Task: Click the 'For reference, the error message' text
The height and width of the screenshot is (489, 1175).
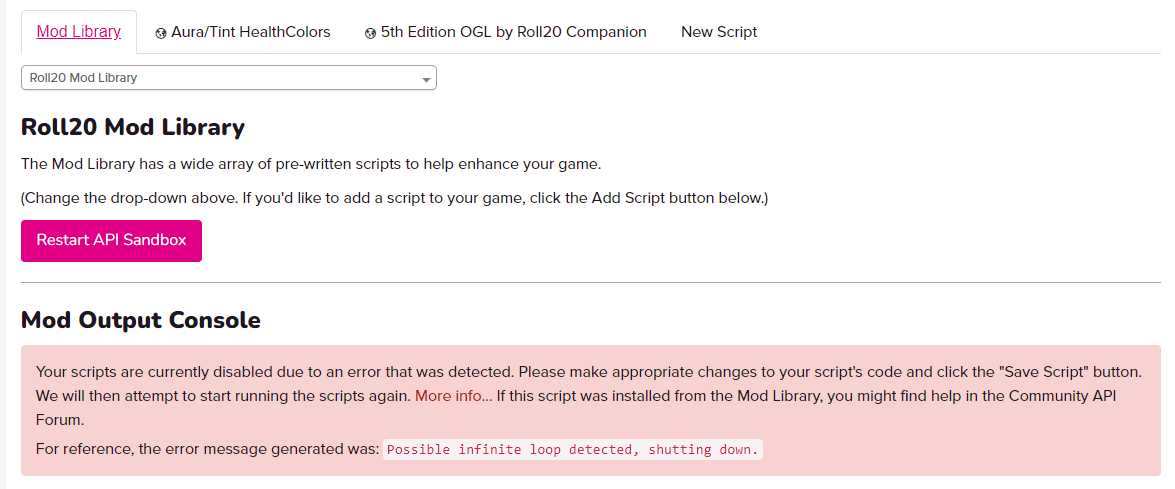Action: click(206, 449)
